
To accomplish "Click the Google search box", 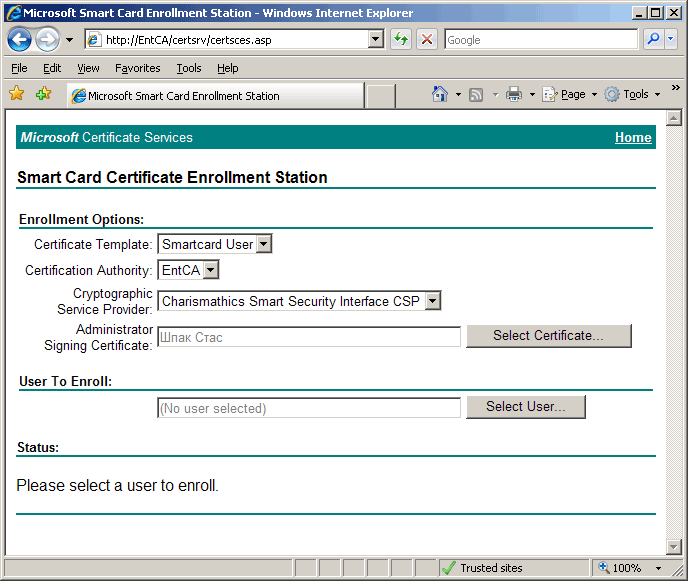I will [x=541, y=40].
